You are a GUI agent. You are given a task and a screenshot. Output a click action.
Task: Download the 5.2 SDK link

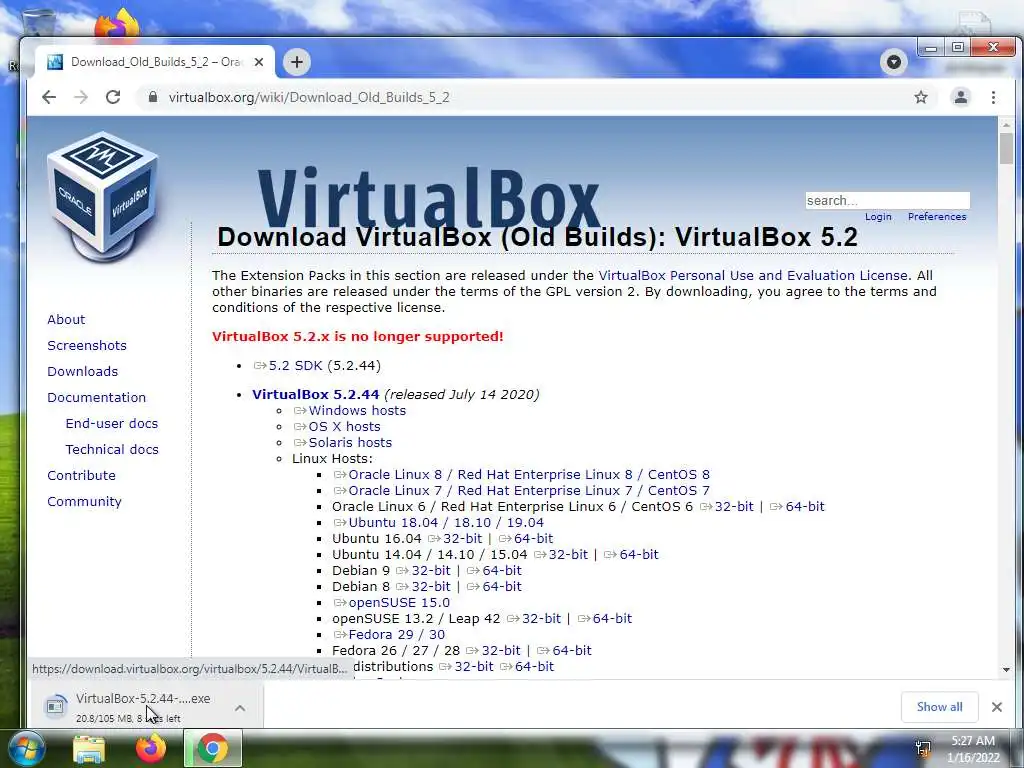(x=288, y=366)
